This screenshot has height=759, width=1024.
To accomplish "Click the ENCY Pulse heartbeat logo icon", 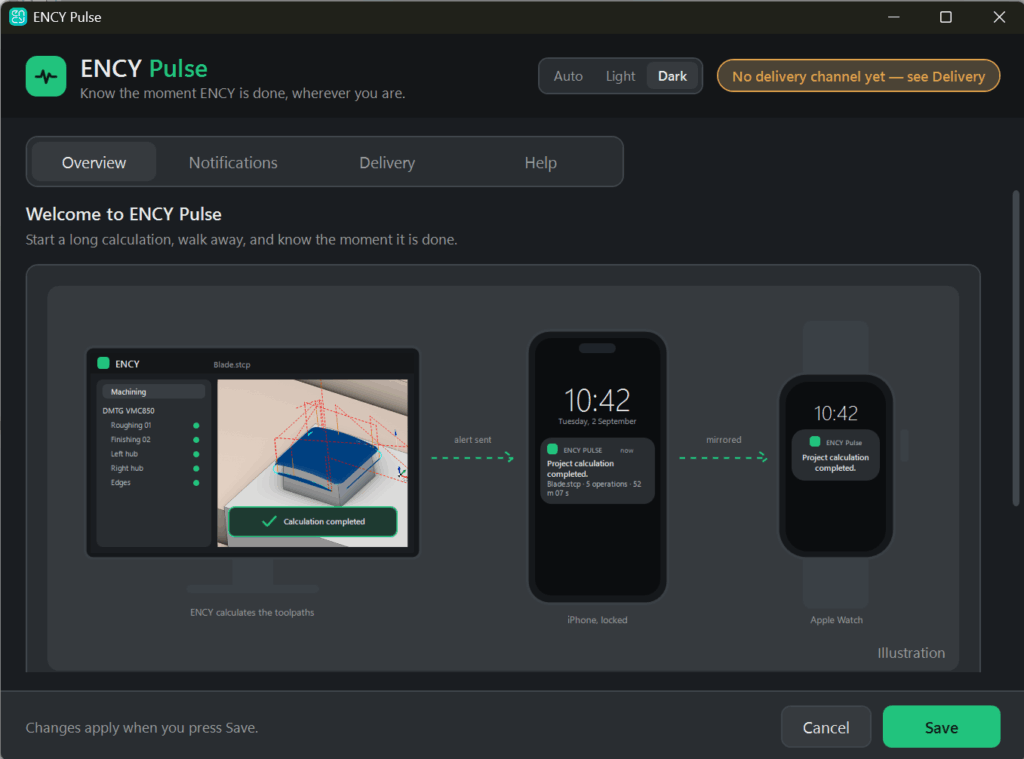I will pos(46,76).
